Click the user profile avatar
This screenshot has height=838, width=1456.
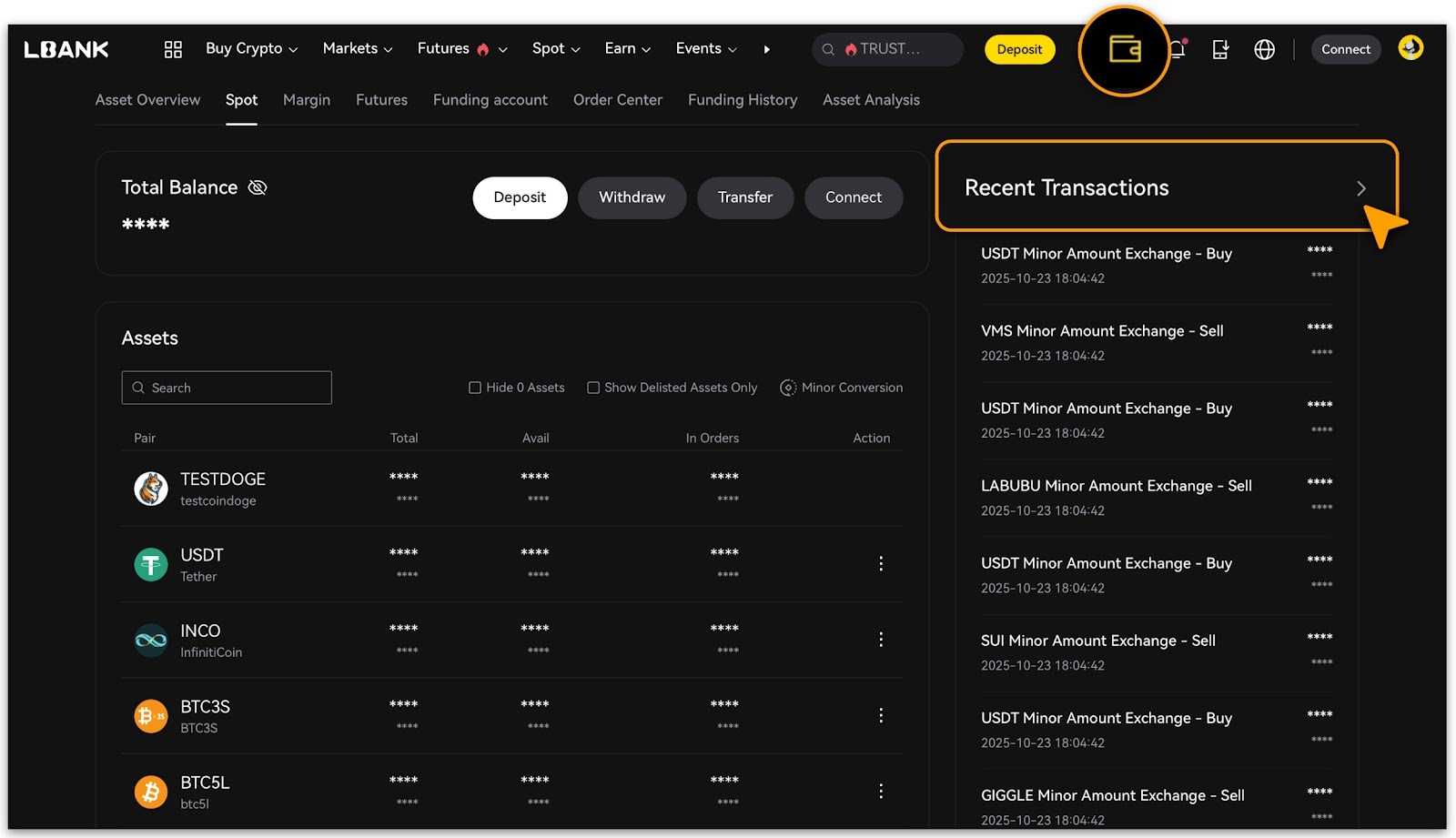pos(1410,47)
